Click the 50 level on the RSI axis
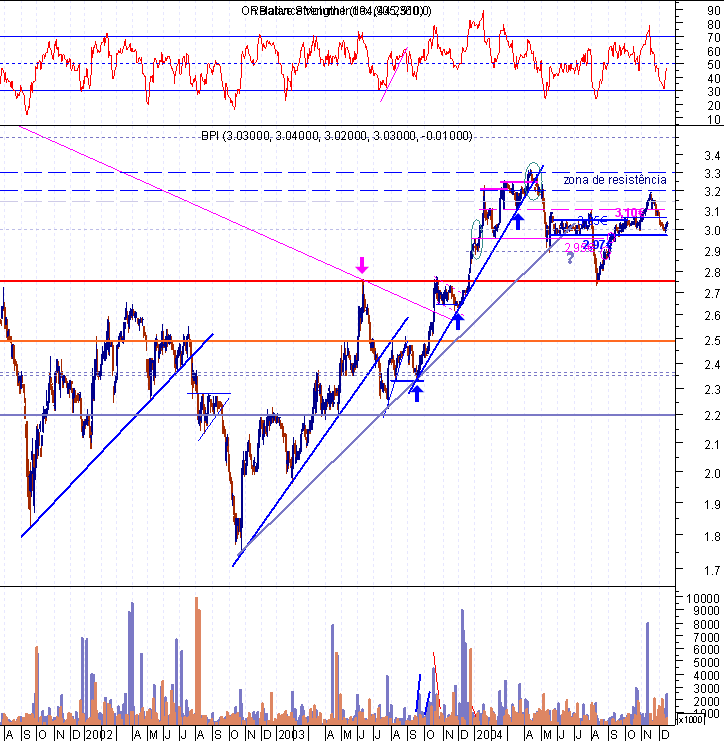724x741 pixels. [714, 65]
